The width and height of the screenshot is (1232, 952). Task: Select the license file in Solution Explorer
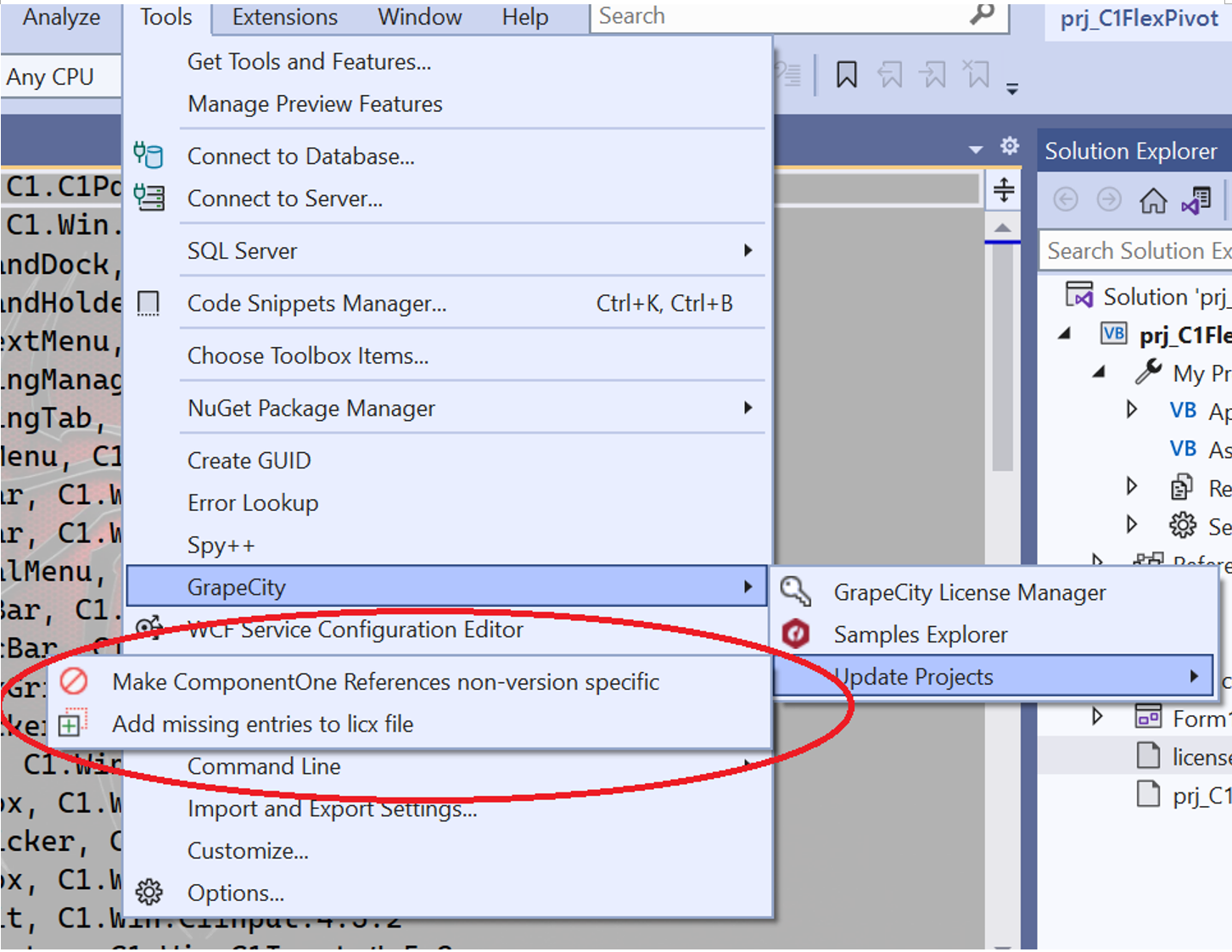[1184, 755]
